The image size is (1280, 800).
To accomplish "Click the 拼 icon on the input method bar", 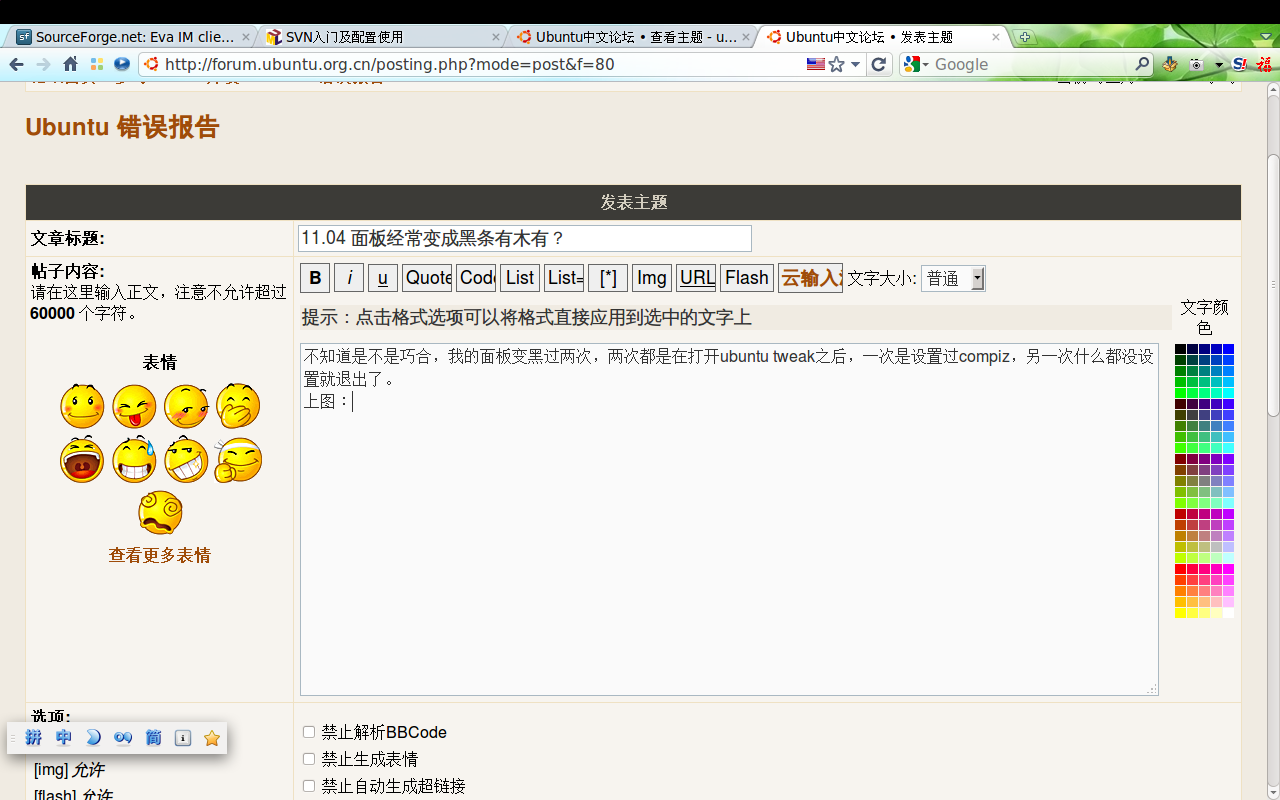I will coord(34,738).
